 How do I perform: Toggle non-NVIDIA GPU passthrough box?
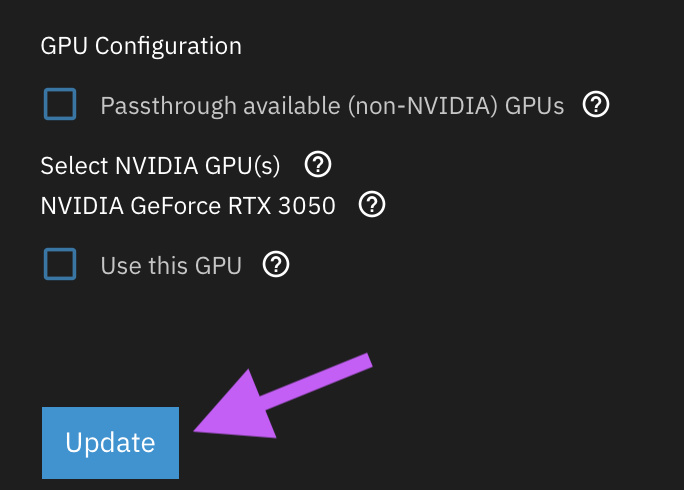tap(60, 104)
